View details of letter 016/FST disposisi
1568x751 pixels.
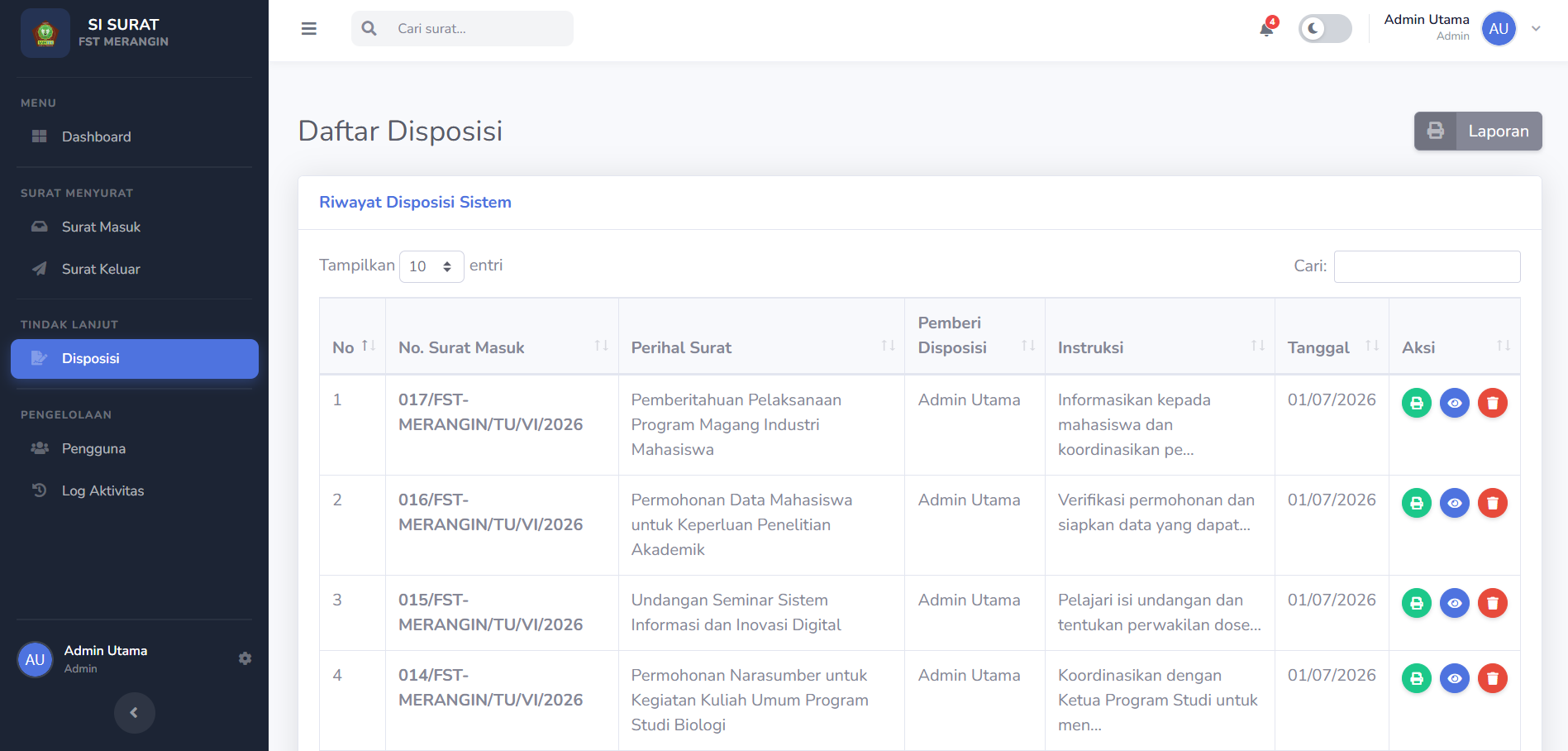[x=1455, y=503]
